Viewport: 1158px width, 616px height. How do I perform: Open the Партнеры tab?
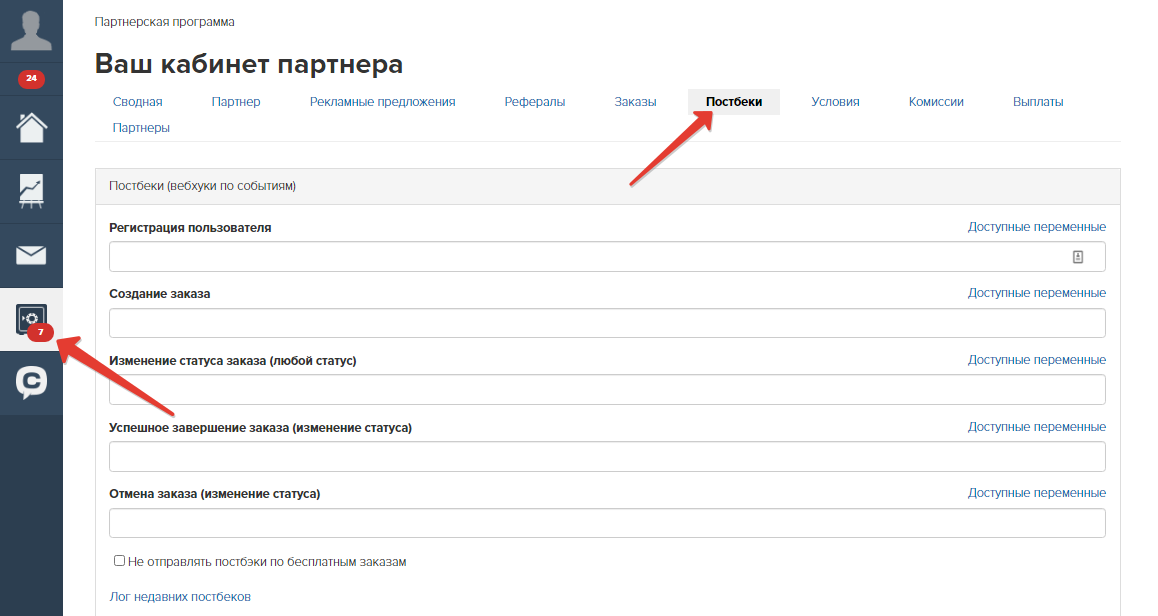coord(141,128)
